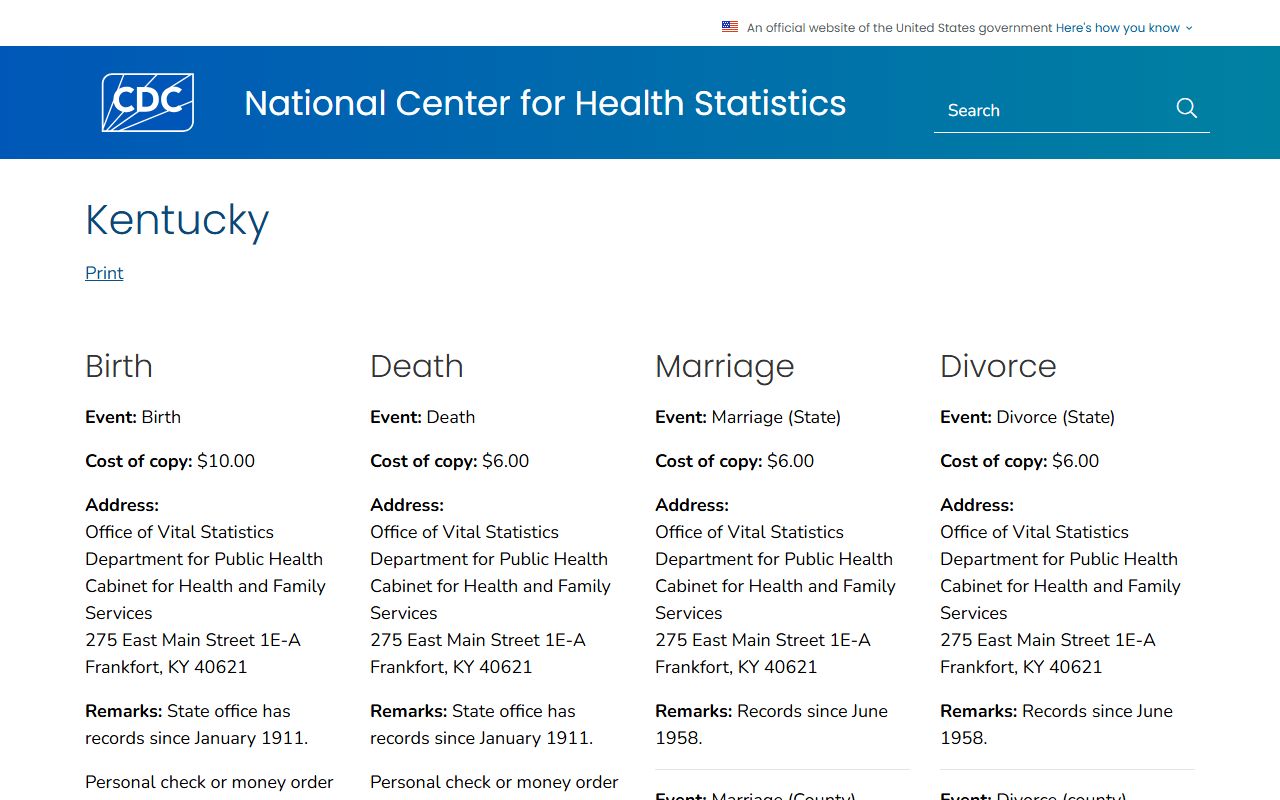This screenshot has height=800, width=1280.
Task: Click 'Frankfort, KY 40621' under Birth
Action: [166, 667]
